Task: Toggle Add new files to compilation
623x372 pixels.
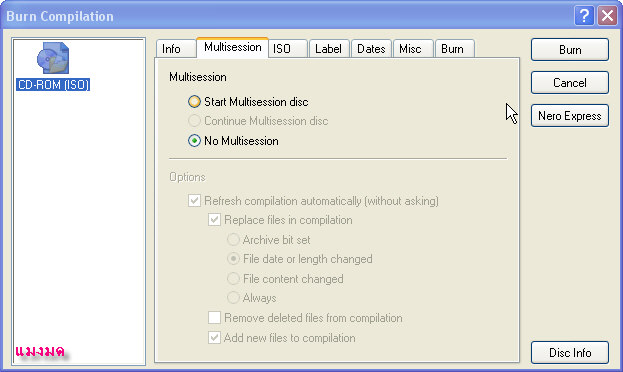Action: [215, 338]
